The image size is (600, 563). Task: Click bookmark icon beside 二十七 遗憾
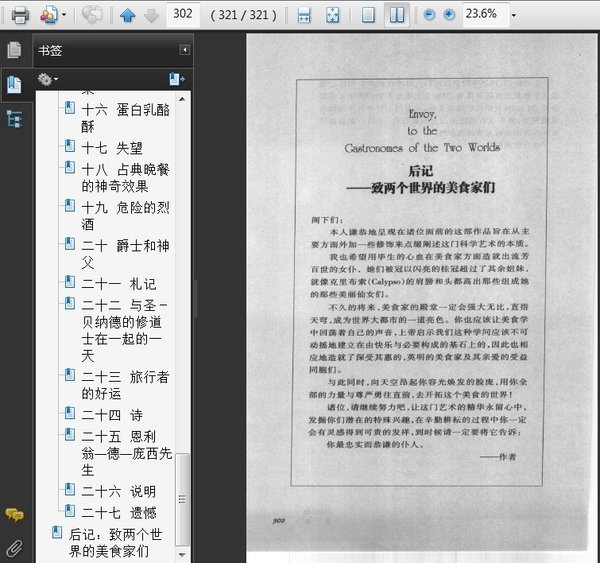pyautogui.click(x=70, y=511)
